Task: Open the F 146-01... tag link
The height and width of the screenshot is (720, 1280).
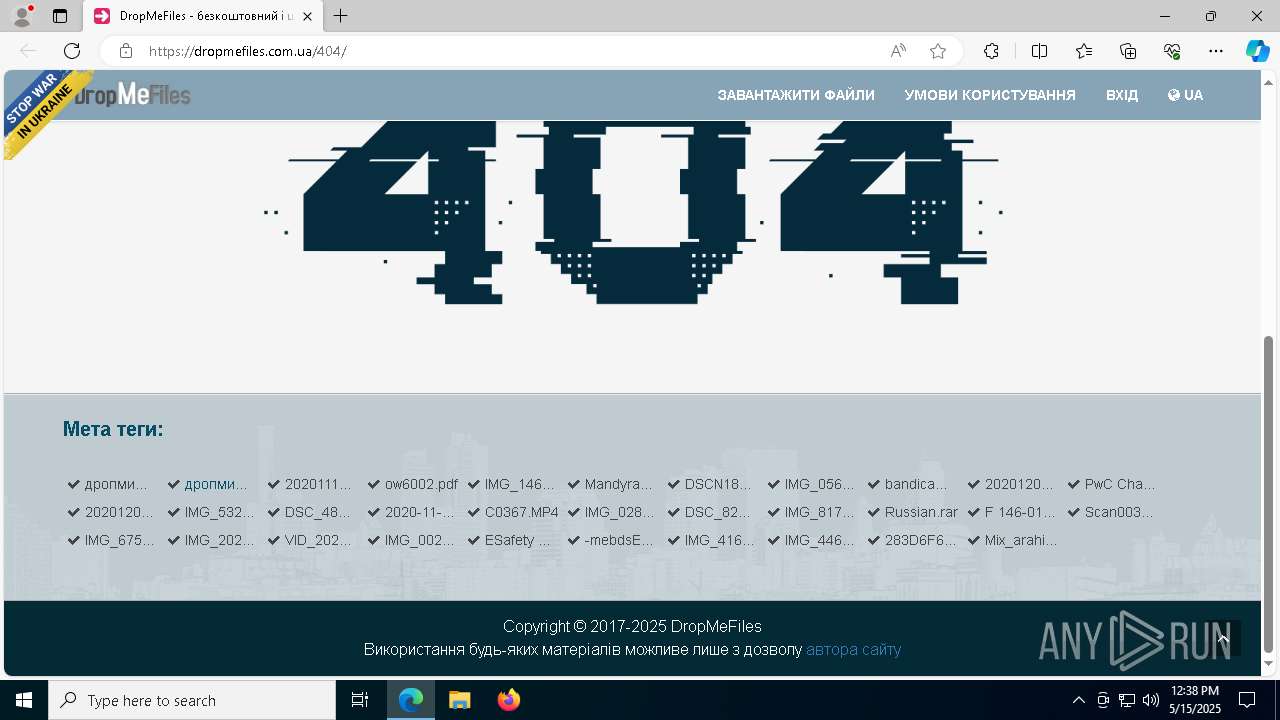Action: [1020, 512]
